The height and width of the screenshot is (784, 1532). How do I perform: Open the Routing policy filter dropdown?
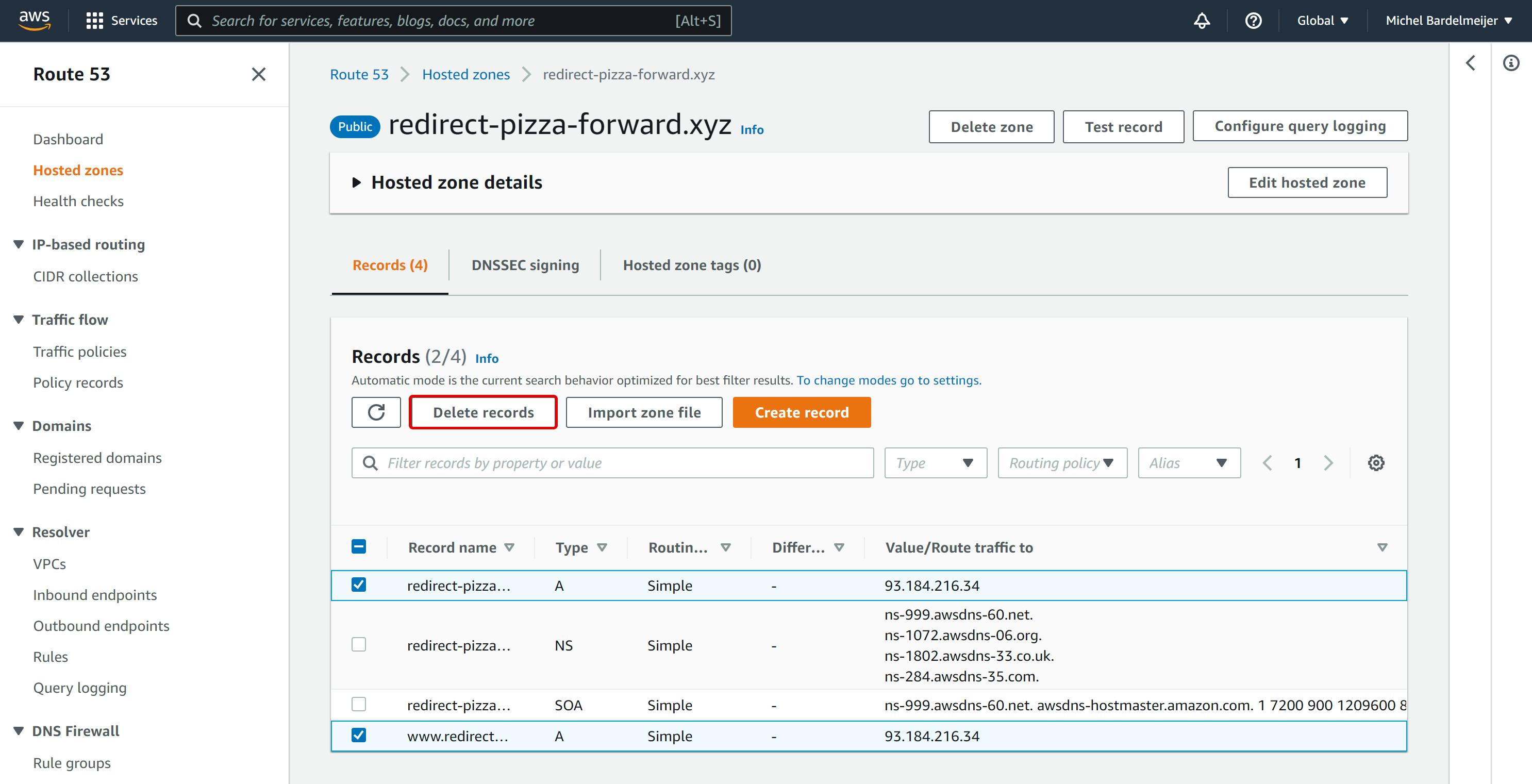click(1062, 463)
